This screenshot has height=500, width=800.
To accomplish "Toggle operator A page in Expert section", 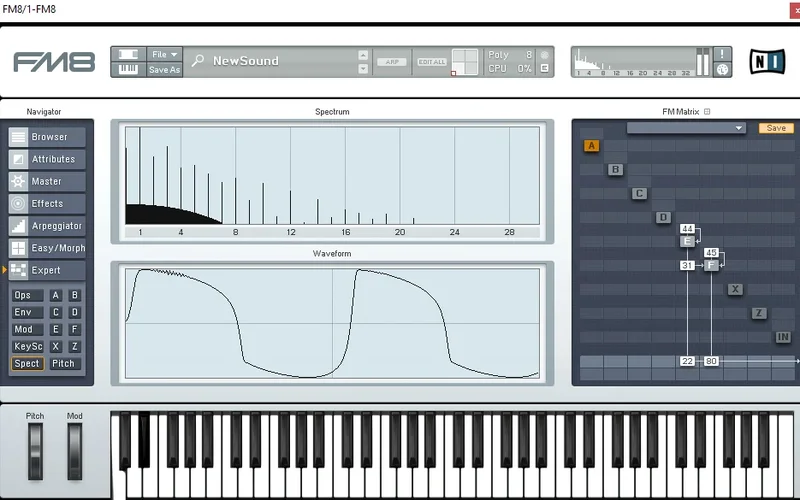I will point(56,295).
